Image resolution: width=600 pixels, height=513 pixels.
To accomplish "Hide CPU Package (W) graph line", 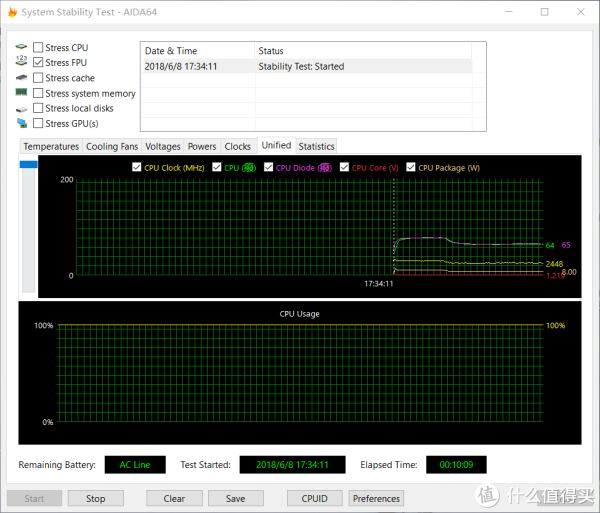I will point(411,168).
